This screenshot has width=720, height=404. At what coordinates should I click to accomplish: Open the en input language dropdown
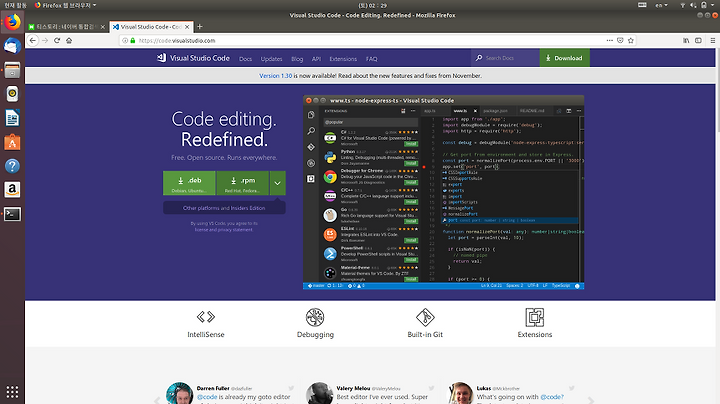tap(661, 5)
